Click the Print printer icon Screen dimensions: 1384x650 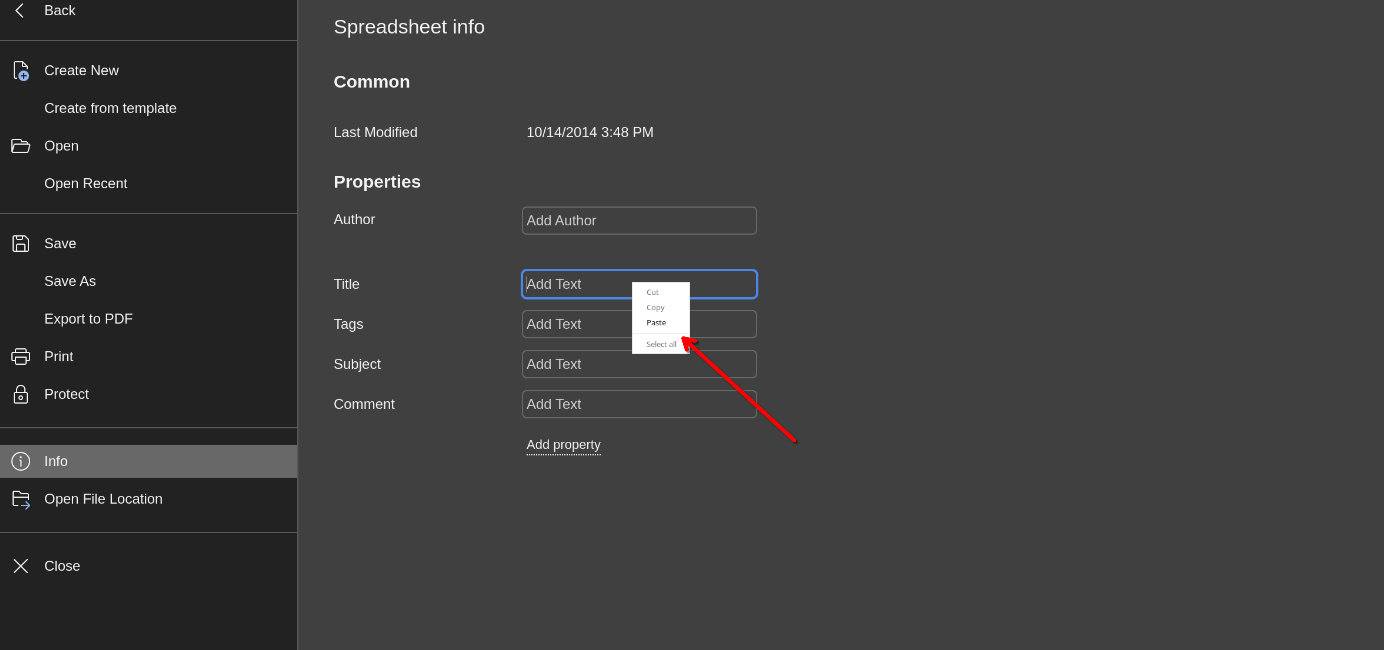(20, 357)
